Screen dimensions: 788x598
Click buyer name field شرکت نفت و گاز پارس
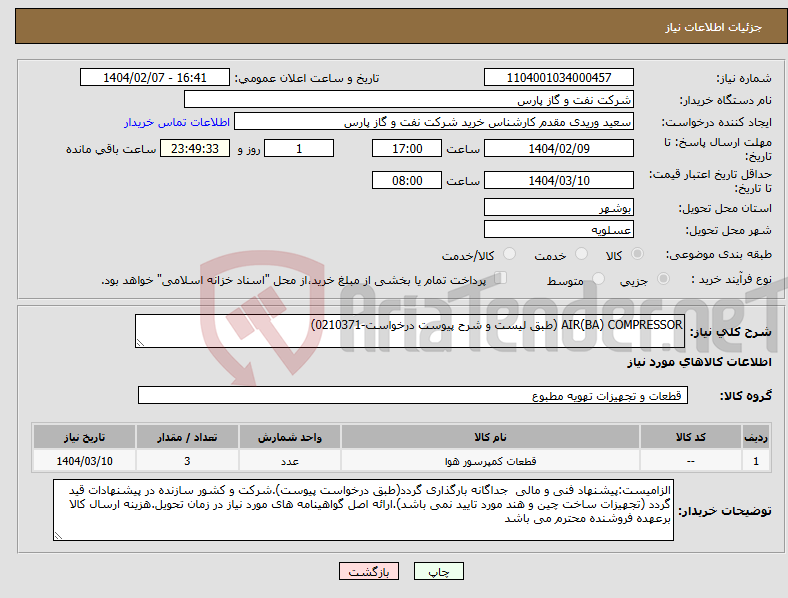click(x=409, y=99)
